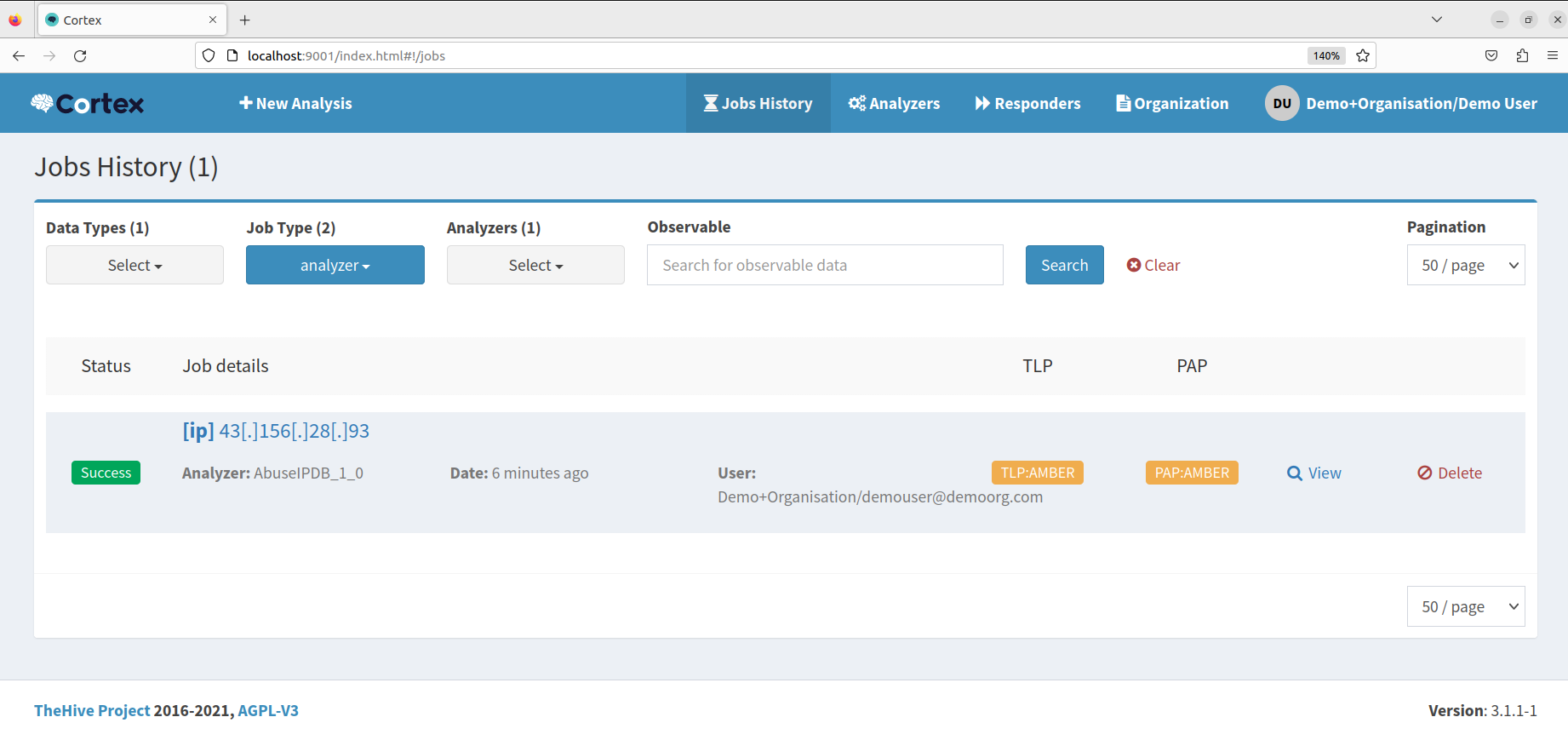This screenshot has width=1568, height=740.
Task: Click the Search button
Action: click(1064, 265)
